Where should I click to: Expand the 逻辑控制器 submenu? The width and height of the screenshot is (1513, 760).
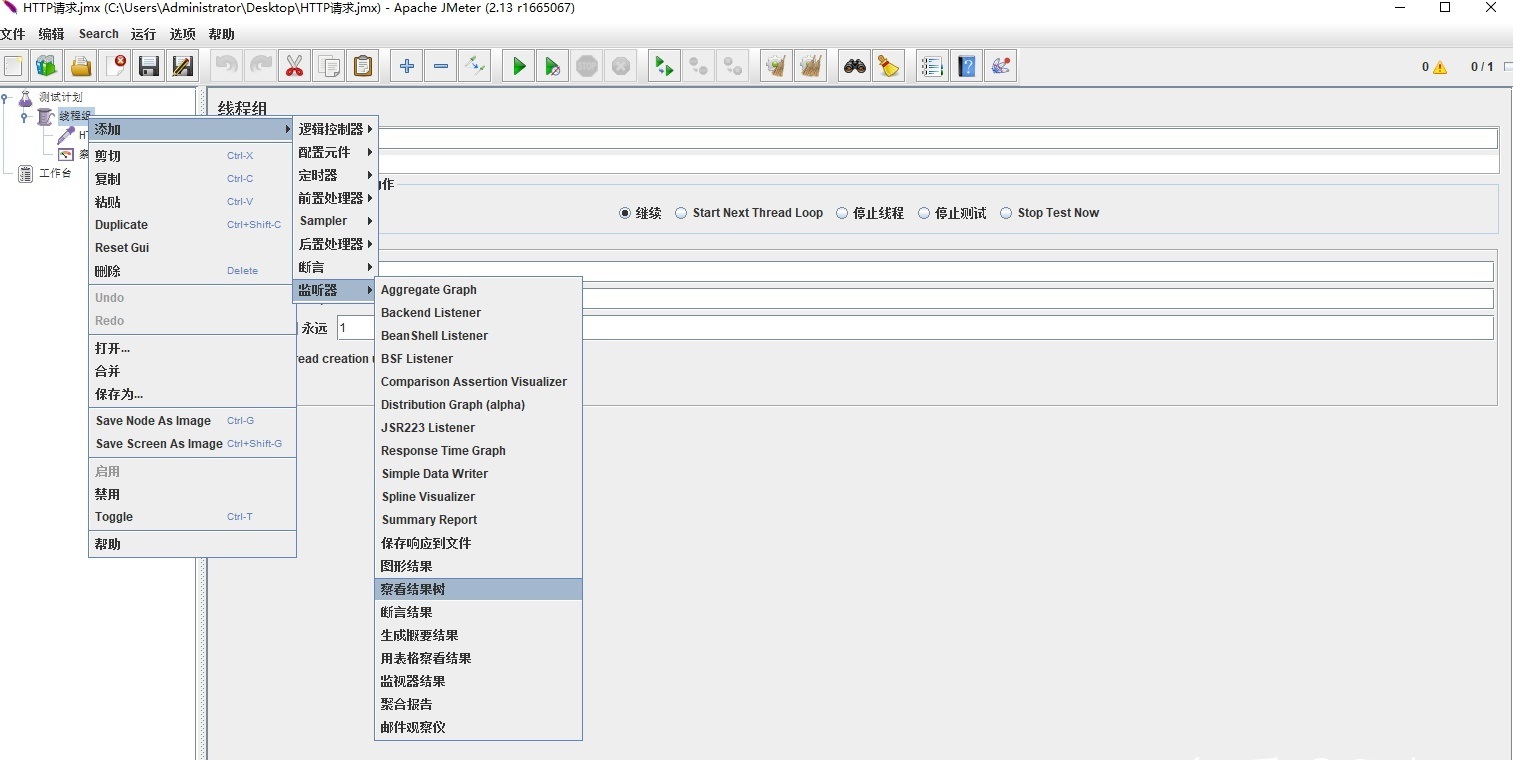(335, 129)
